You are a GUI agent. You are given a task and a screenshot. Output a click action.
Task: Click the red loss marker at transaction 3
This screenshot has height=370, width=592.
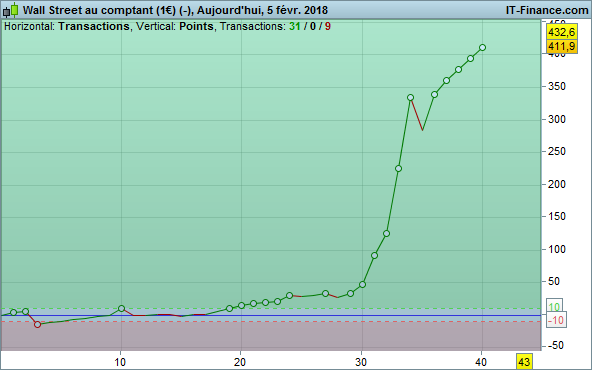(37, 324)
